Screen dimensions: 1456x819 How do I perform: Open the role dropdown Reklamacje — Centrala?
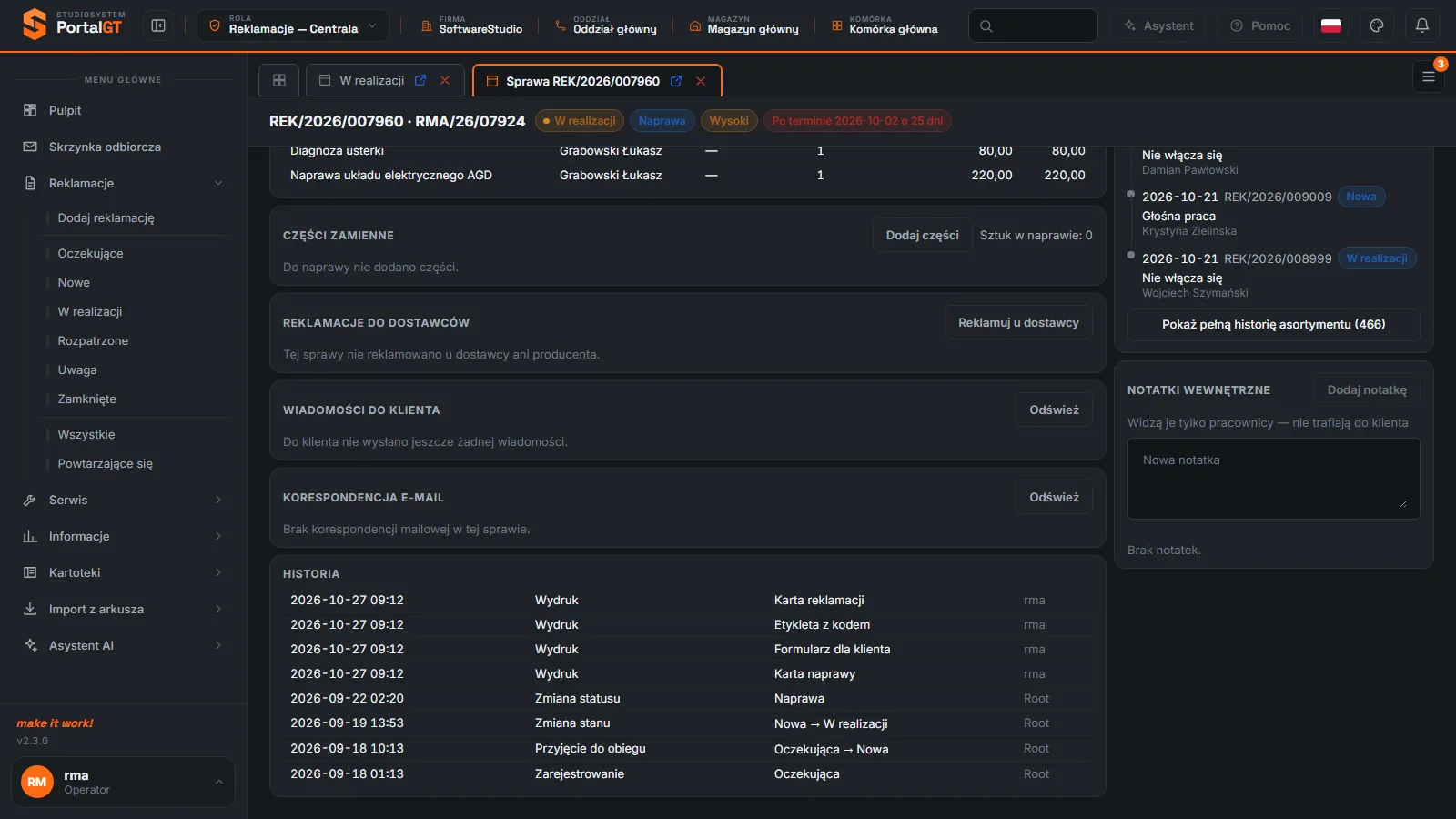pos(293,25)
